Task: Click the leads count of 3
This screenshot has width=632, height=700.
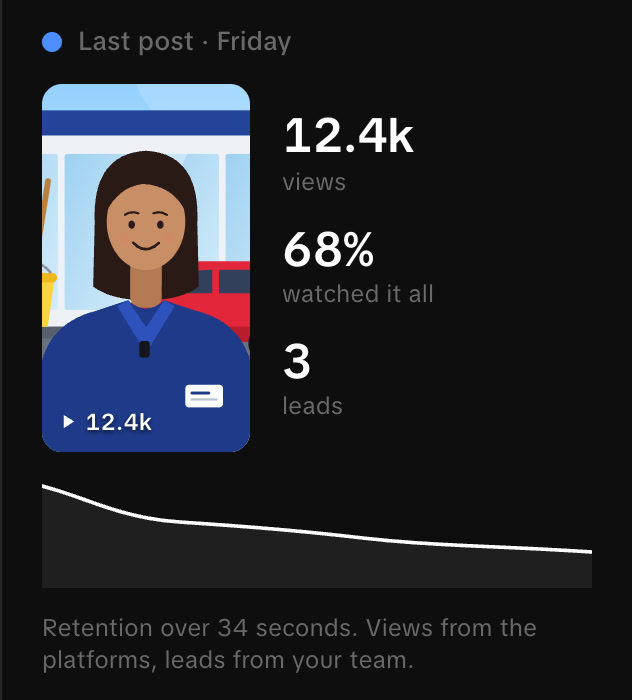Action: pos(297,361)
